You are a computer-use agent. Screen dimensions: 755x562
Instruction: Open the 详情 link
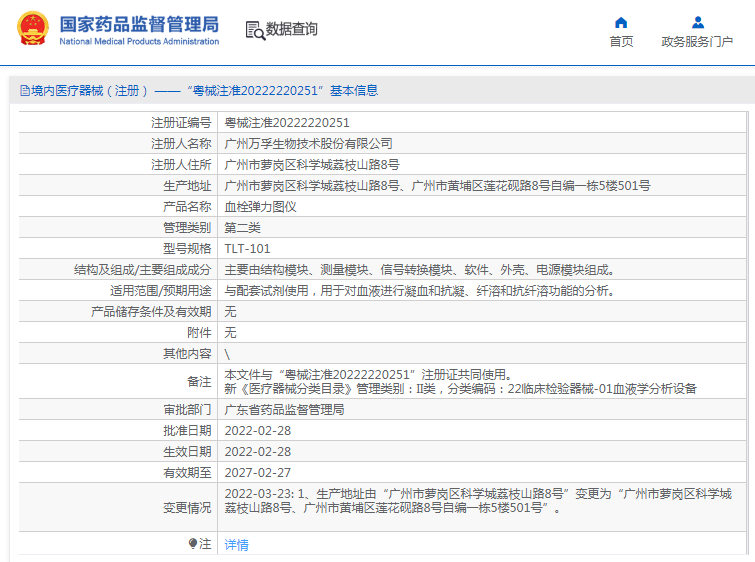(x=236, y=545)
